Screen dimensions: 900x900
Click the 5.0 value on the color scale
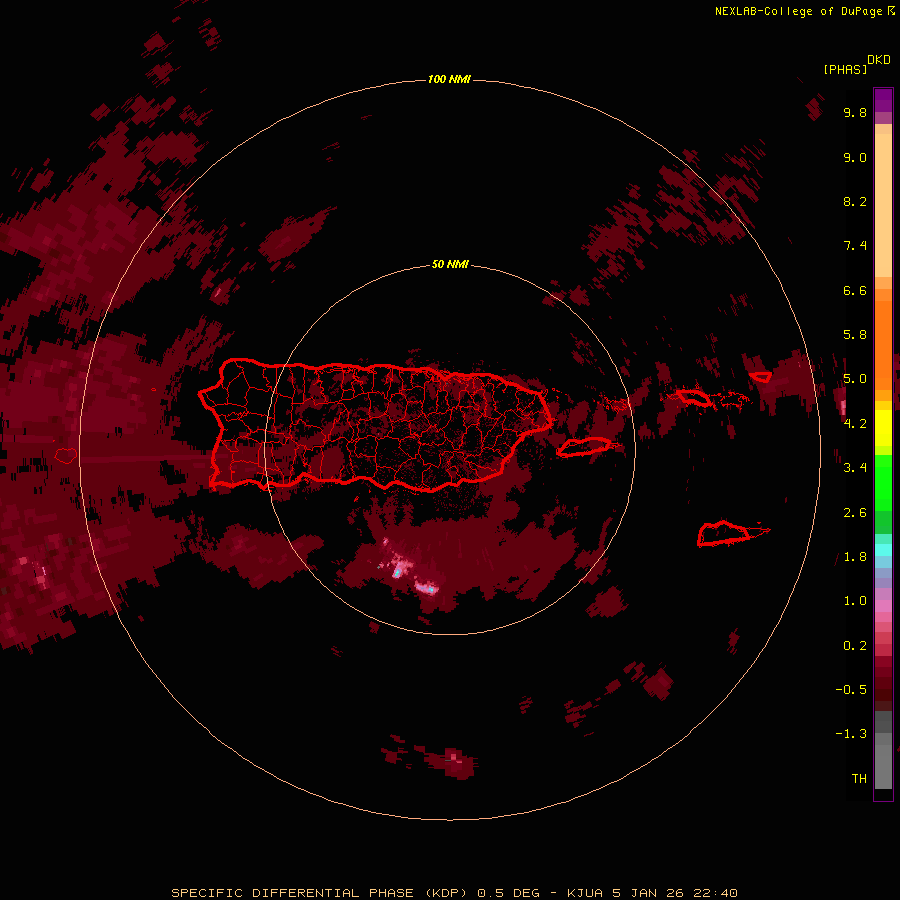click(855, 379)
